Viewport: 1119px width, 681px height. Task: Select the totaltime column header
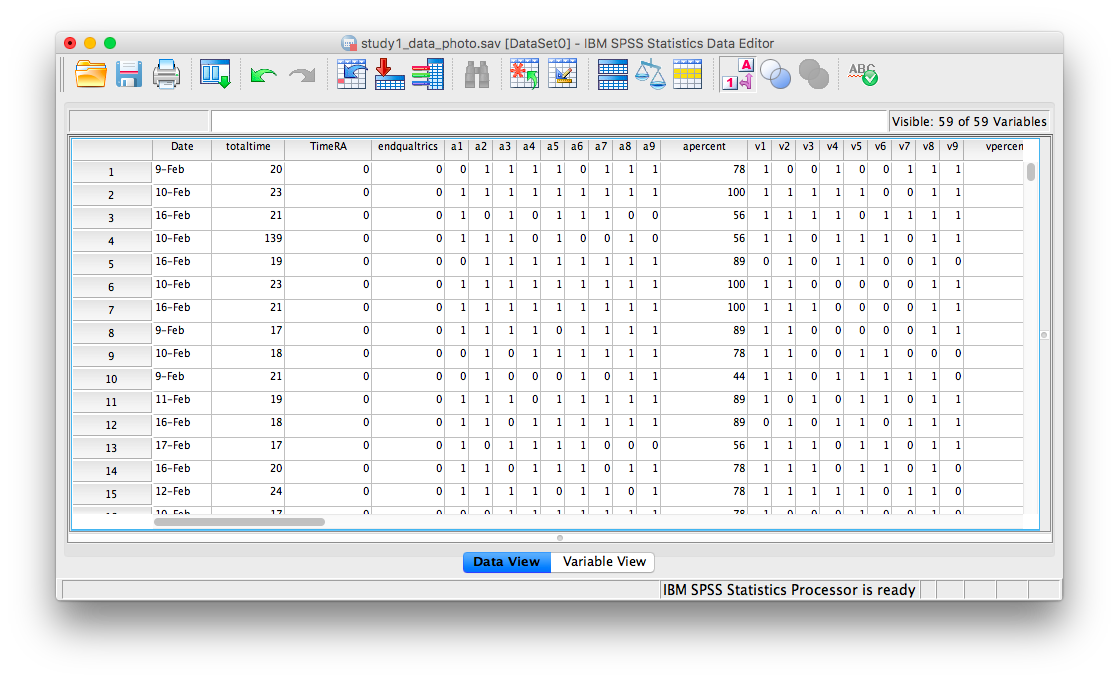point(248,146)
